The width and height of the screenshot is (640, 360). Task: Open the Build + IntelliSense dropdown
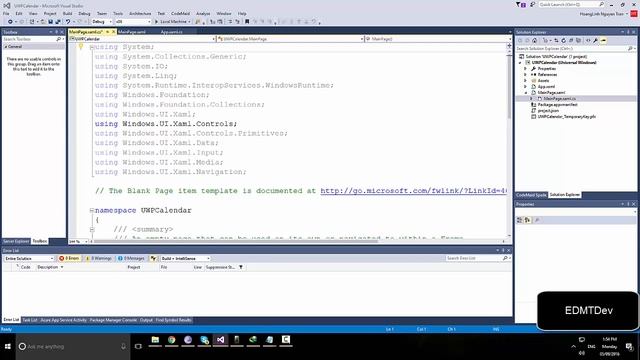pos(185,258)
